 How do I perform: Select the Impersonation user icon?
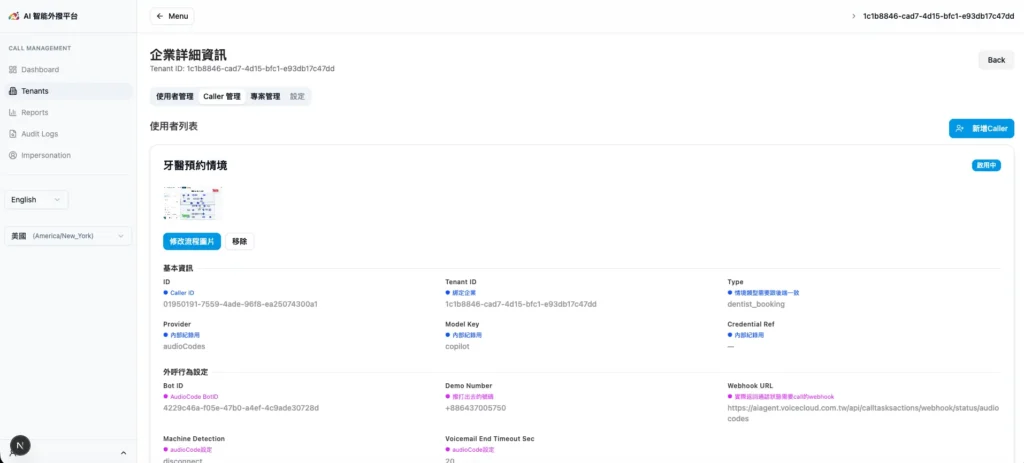pos(13,155)
